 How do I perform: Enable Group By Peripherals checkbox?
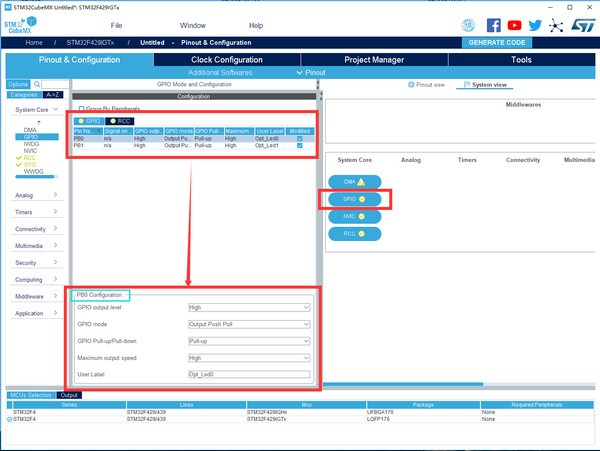tap(81, 108)
